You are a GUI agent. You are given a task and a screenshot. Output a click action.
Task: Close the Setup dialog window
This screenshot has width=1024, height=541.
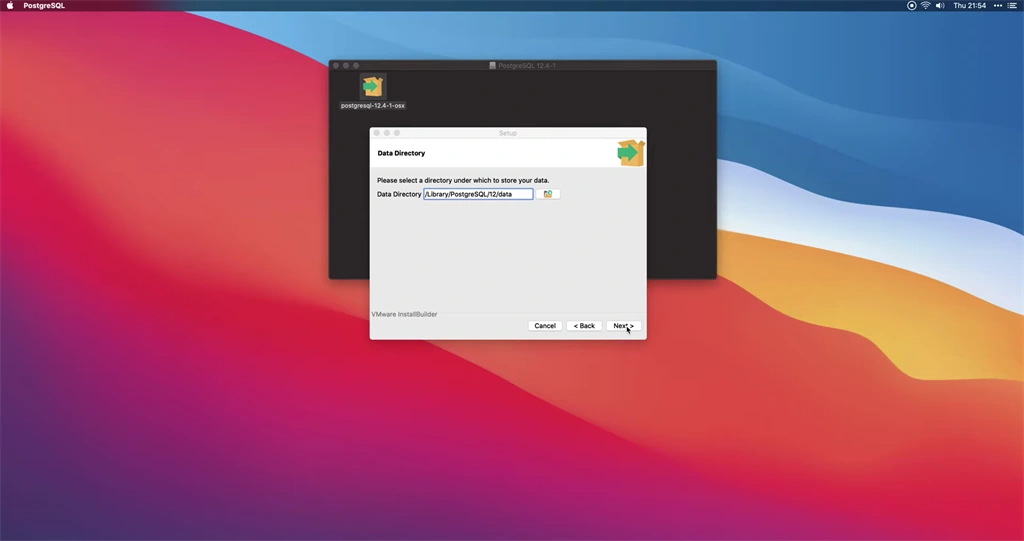(x=377, y=133)
